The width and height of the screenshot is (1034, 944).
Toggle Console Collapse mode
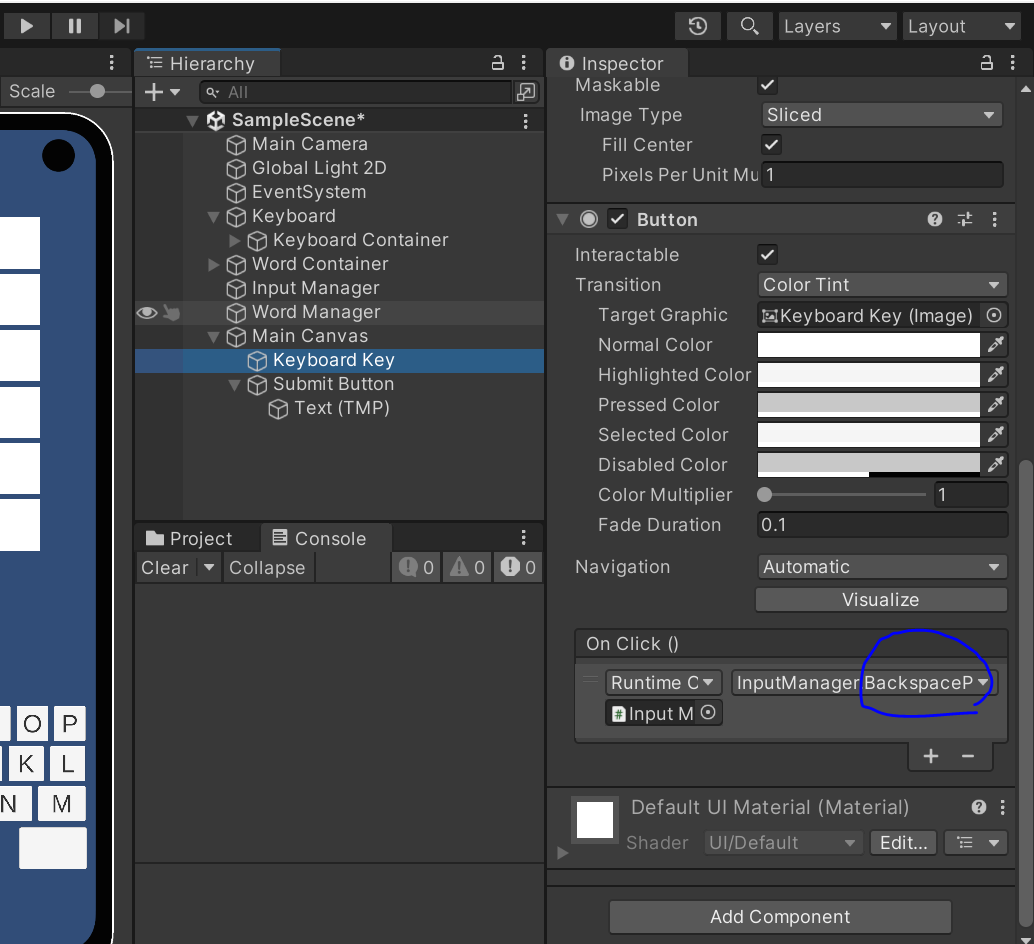[x=267, y=568]
